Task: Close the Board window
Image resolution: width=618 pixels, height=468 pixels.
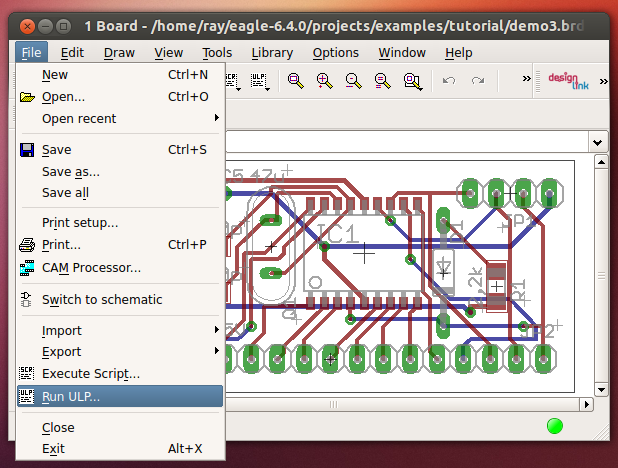Action: click(x=27, y=27)
